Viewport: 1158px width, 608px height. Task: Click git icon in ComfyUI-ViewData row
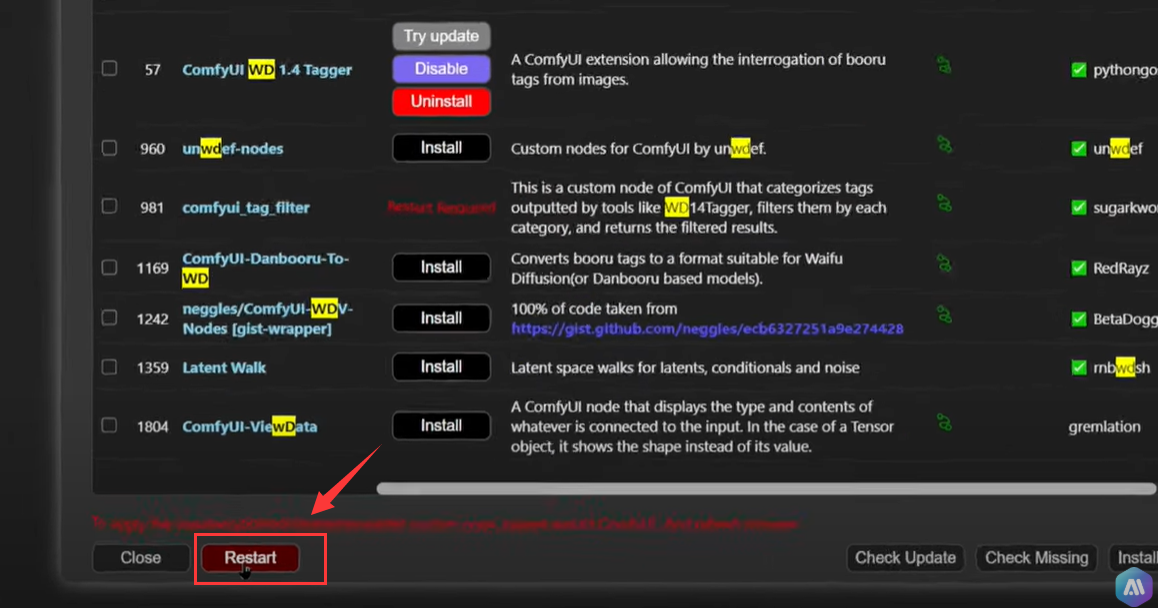pyautogui.click(x=944, y=423)
